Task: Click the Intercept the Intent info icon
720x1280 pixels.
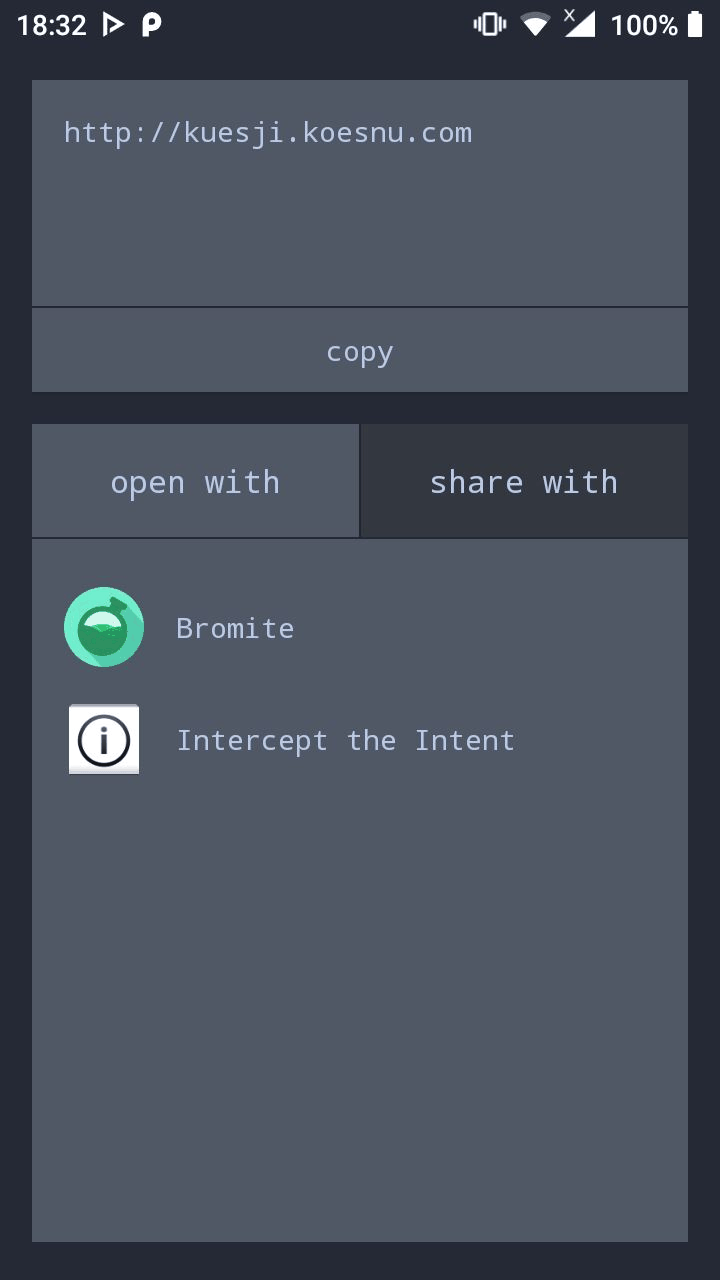Action: pos(103,740)
